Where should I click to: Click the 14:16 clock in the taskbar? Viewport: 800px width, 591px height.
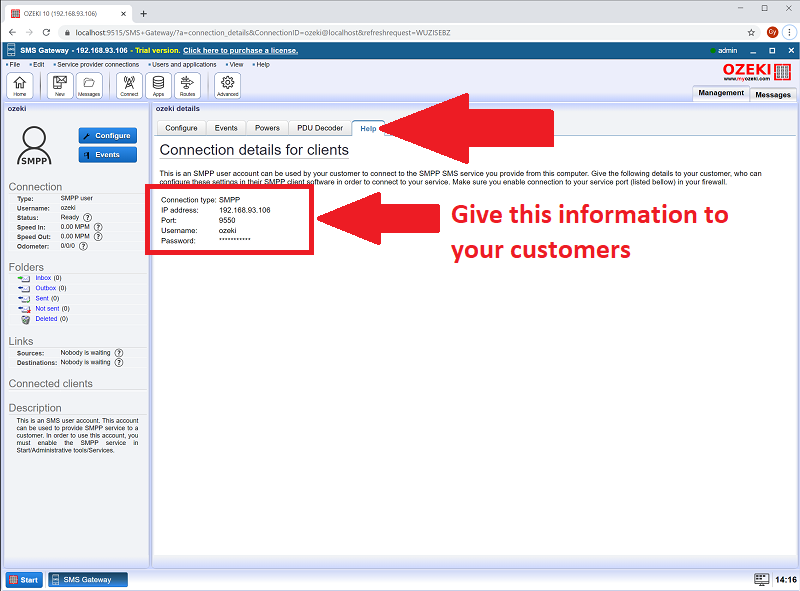point(786,580)
